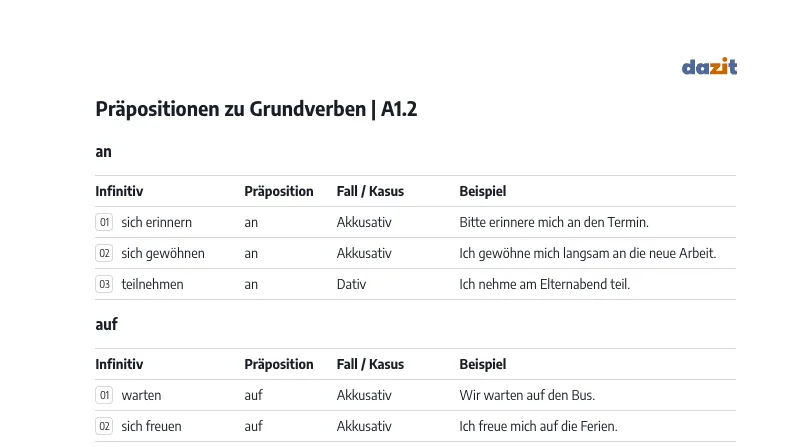This screenshot has width=794, height=447.
Task: Click example 'Ich nehme am Elternabend teil.'
Action: (x=544, y=284)
